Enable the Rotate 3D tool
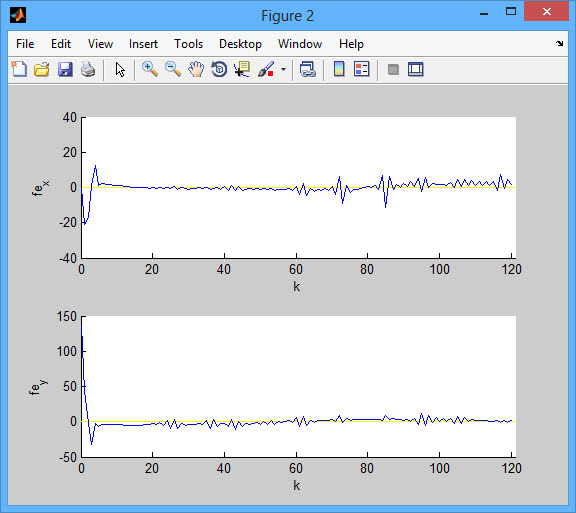Image resolution: width=576 pixels, height=513 pixels. coord(219,69)
